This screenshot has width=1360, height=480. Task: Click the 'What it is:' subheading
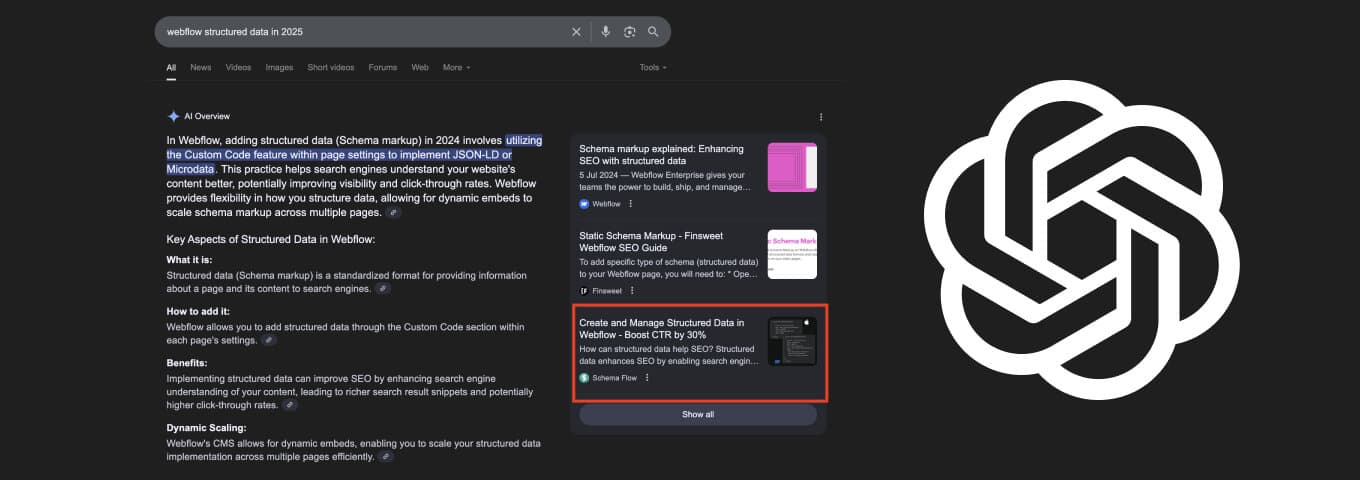190,260
